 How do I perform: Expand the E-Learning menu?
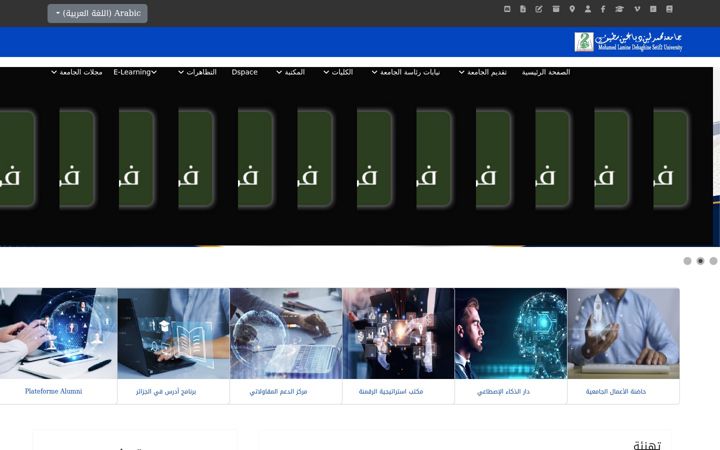coord(135,72)
